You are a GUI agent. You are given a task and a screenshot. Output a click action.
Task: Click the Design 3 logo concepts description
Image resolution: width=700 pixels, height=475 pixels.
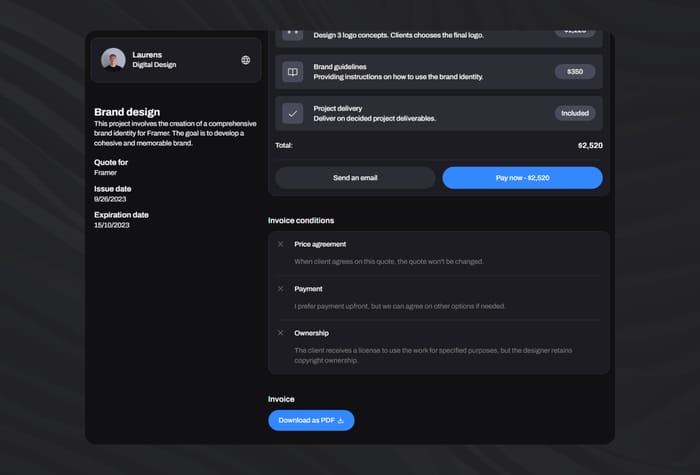[398, 35]
